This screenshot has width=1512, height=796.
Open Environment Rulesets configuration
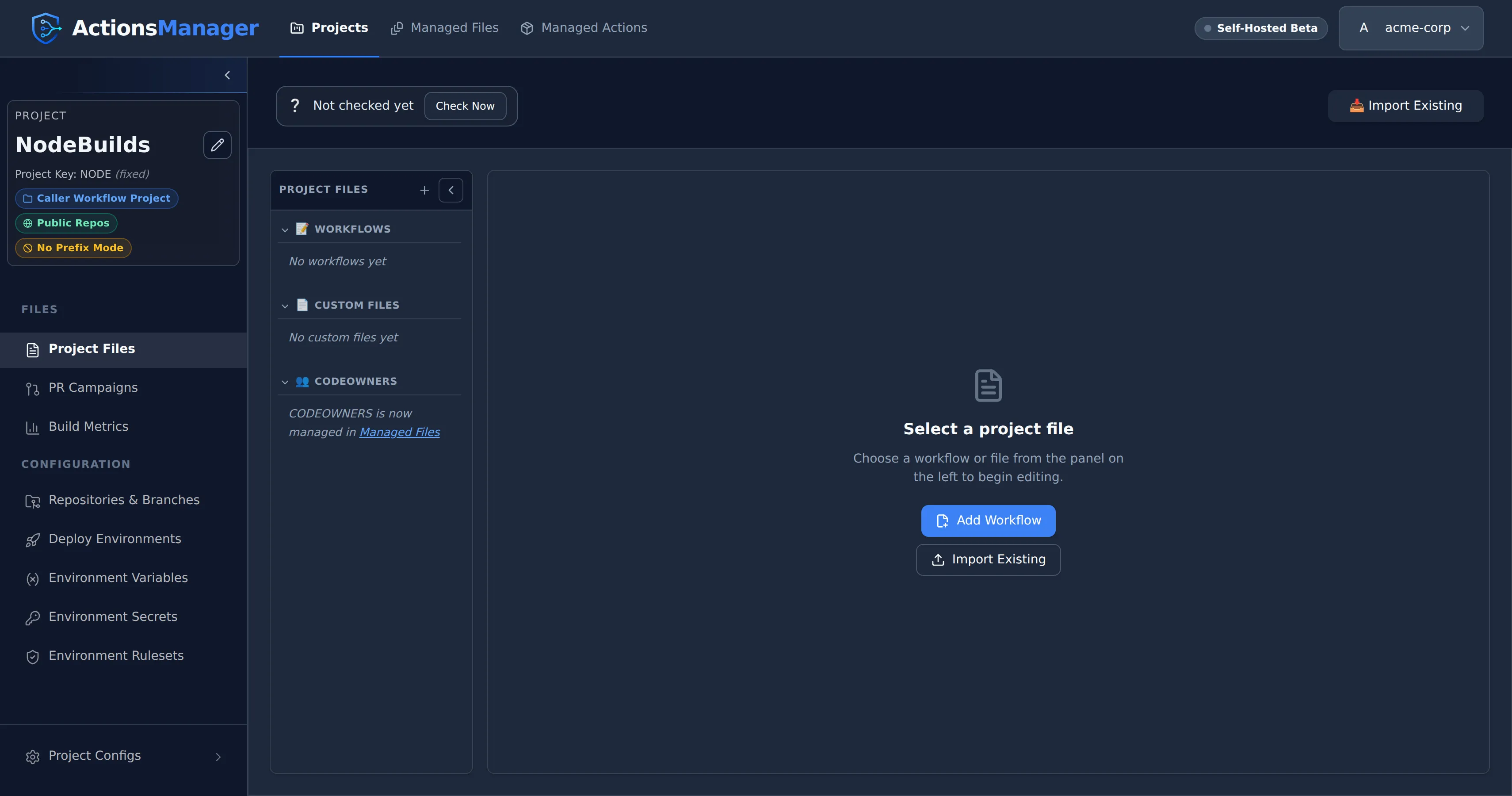point(123,656)
